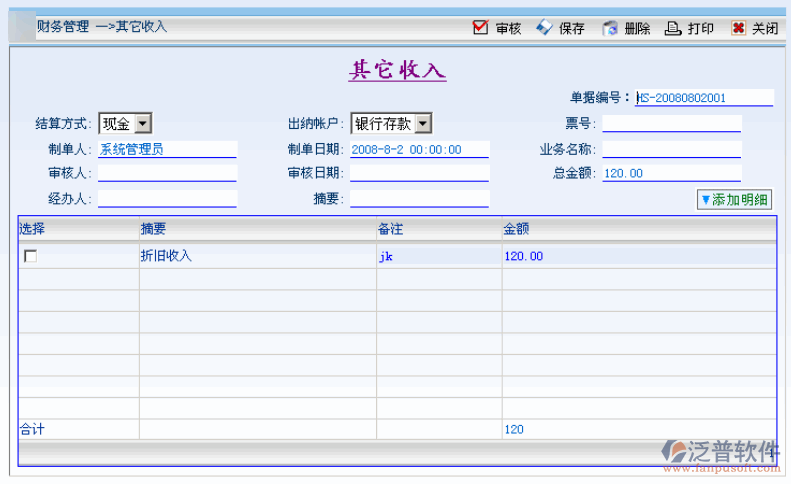
Task: Focus the empty 审核人 field
Action: pyautogui.click(x=167, y=174)
